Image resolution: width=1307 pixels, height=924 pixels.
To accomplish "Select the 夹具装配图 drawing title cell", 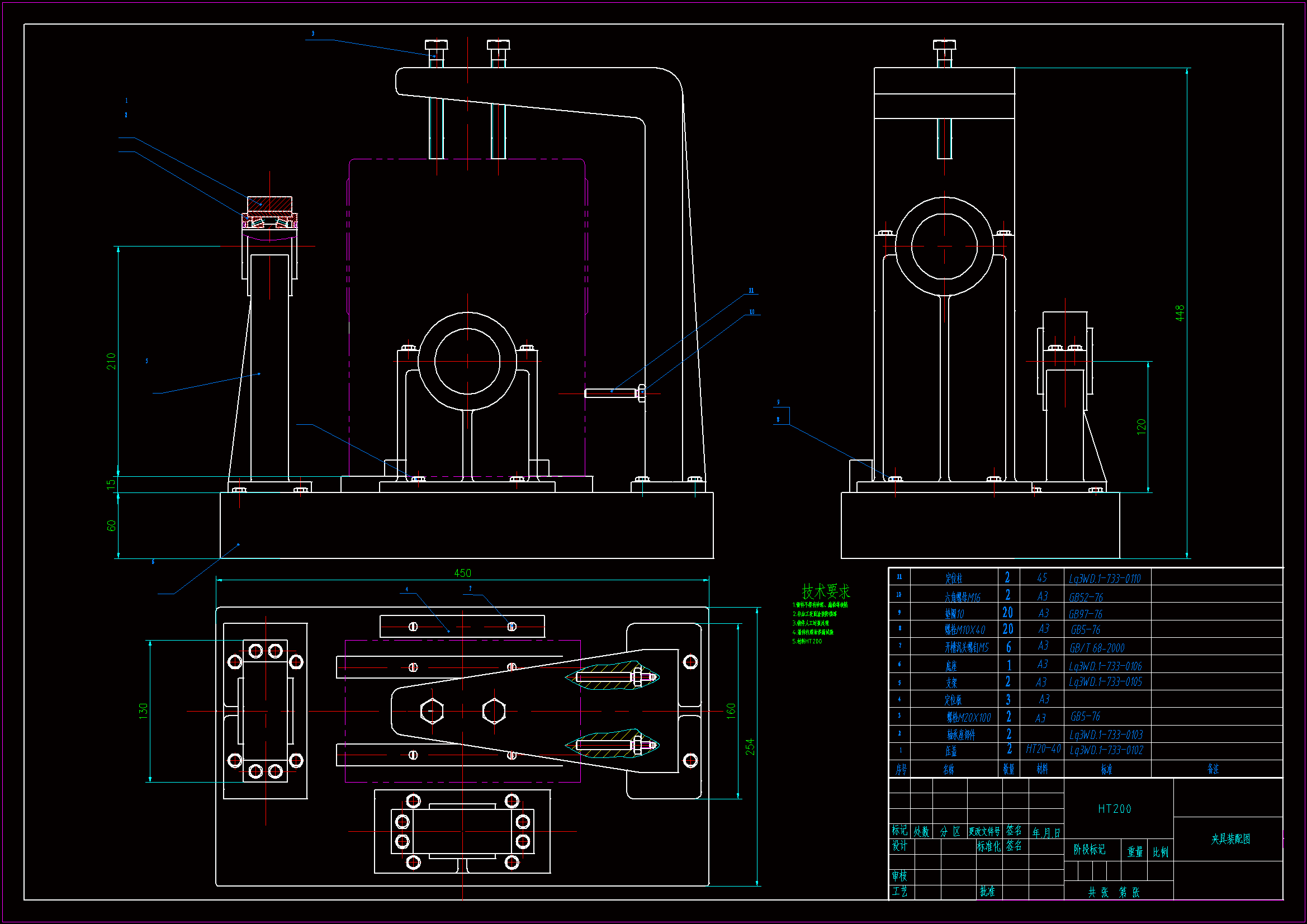I will (1230, 838).
